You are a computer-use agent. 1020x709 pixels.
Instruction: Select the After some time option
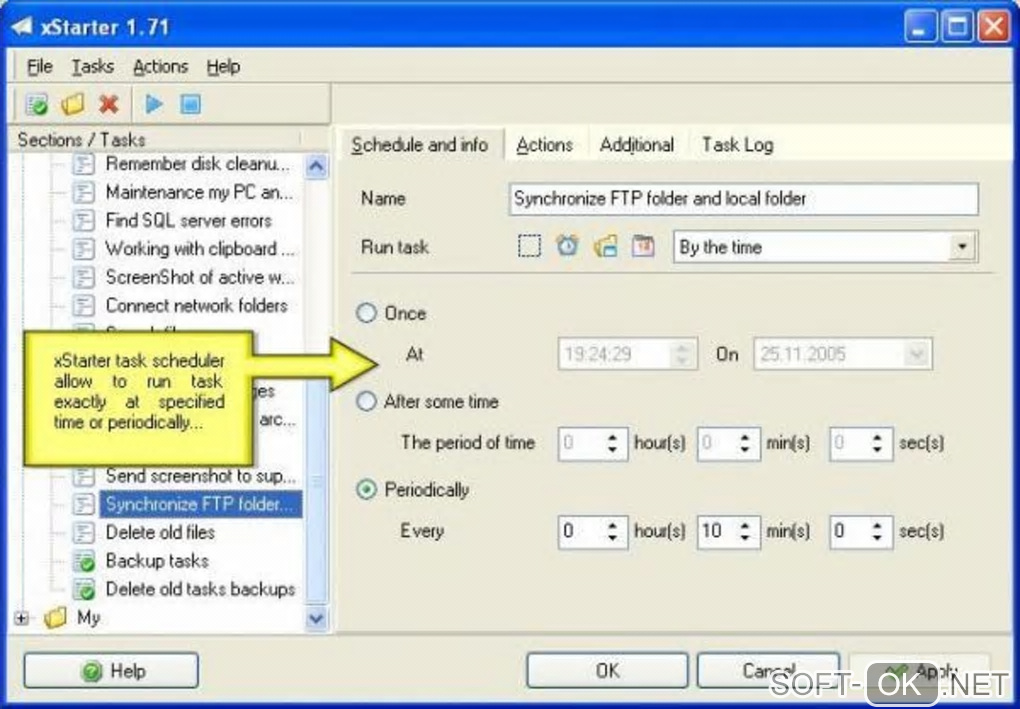pyautogui.click(x=366, y=401)
